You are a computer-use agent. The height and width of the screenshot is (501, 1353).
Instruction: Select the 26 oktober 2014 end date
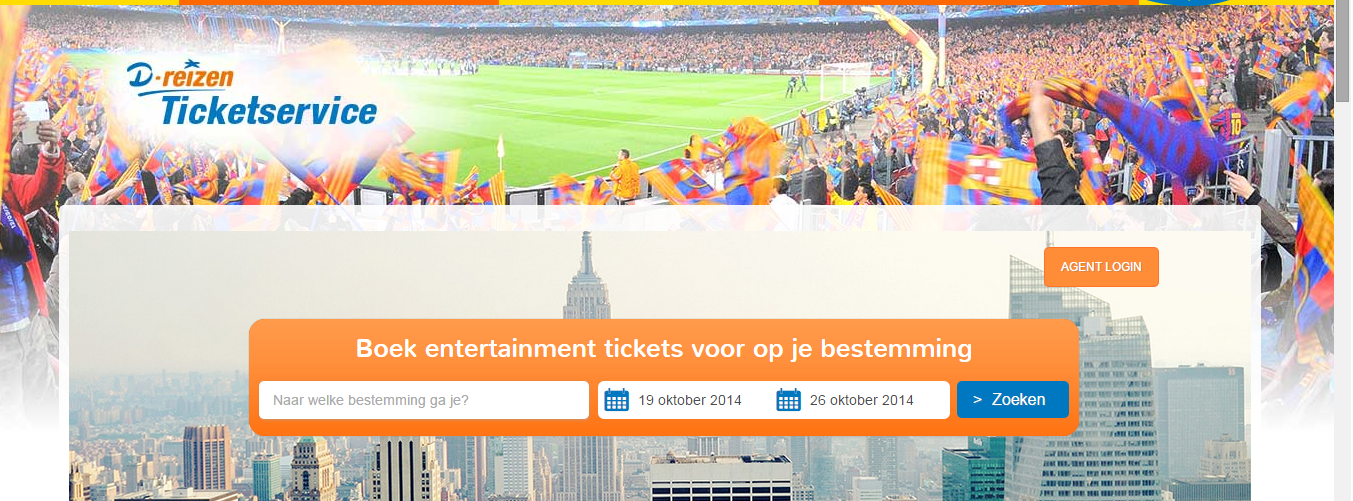861,400
